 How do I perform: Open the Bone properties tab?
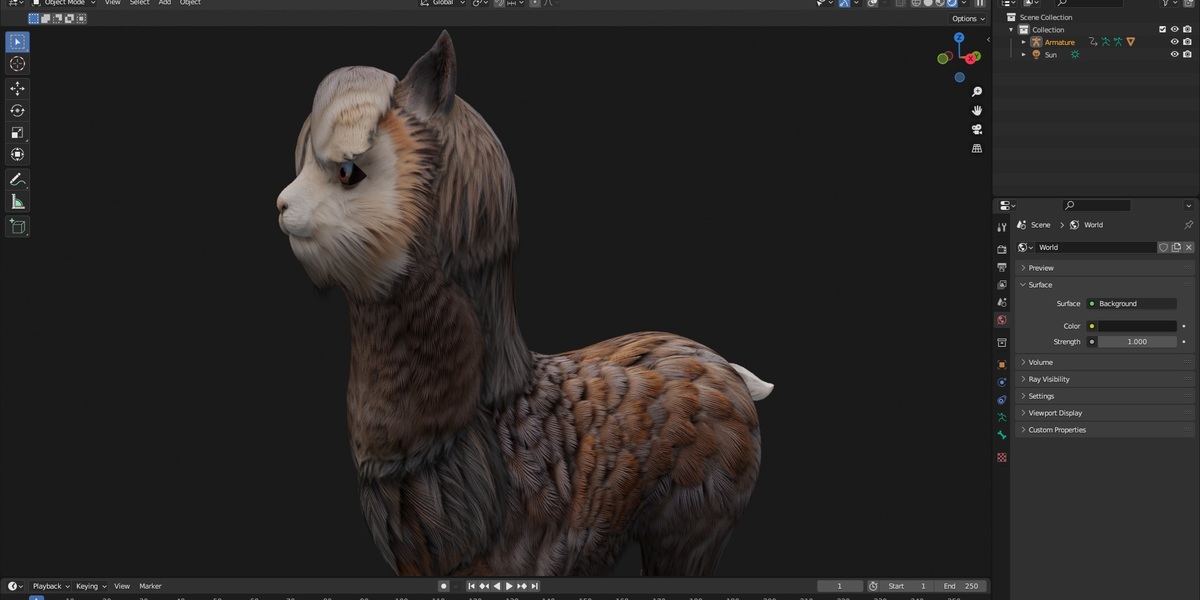[1002, 435]
